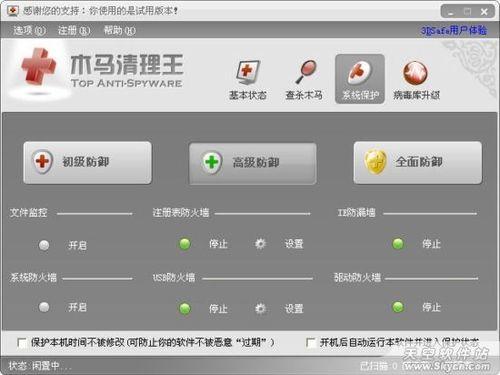Click 开启 for 文件监控
Viewport: 500px width, 375px height.
pos(77,246)
